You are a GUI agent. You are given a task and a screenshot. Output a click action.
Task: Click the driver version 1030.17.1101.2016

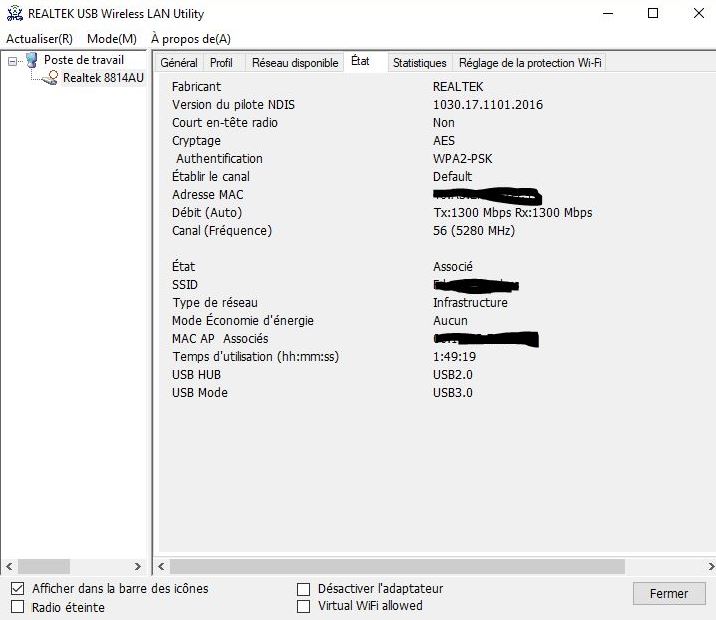click(x=488, y=105)
